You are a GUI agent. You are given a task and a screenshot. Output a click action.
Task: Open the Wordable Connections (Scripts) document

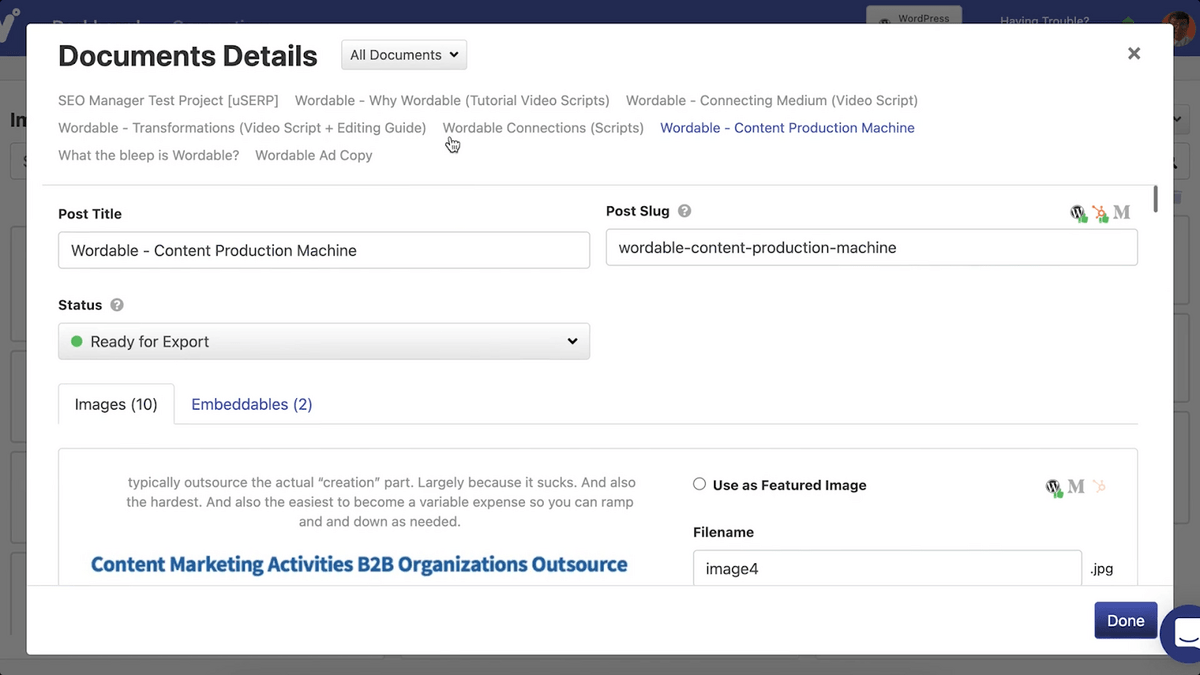[543, 128]
